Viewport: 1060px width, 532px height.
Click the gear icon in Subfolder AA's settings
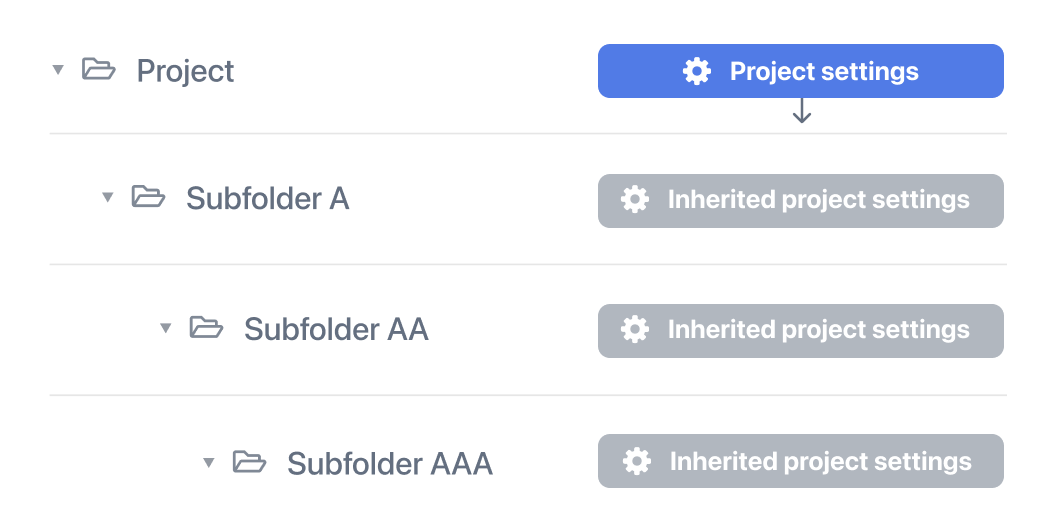pos(635,330)
